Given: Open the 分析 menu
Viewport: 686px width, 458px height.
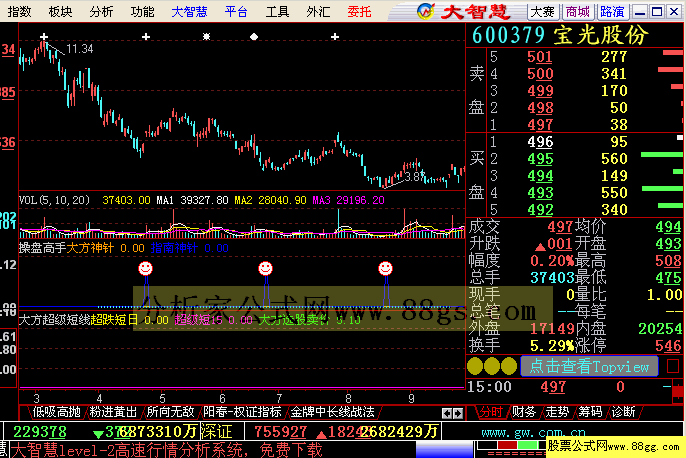Looking at the screenshot, I should pos(101,11).
